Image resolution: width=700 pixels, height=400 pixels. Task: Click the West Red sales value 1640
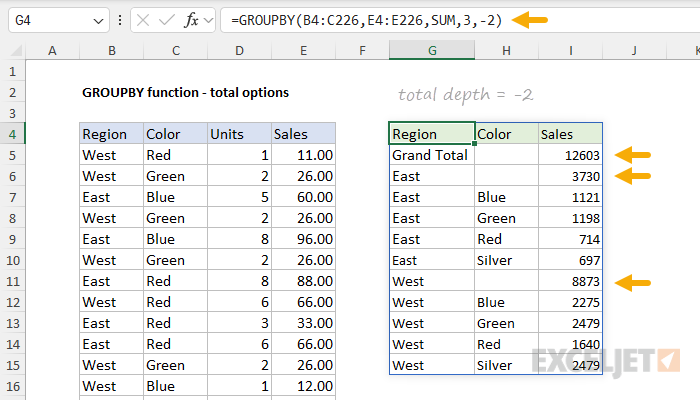[571, 344]
